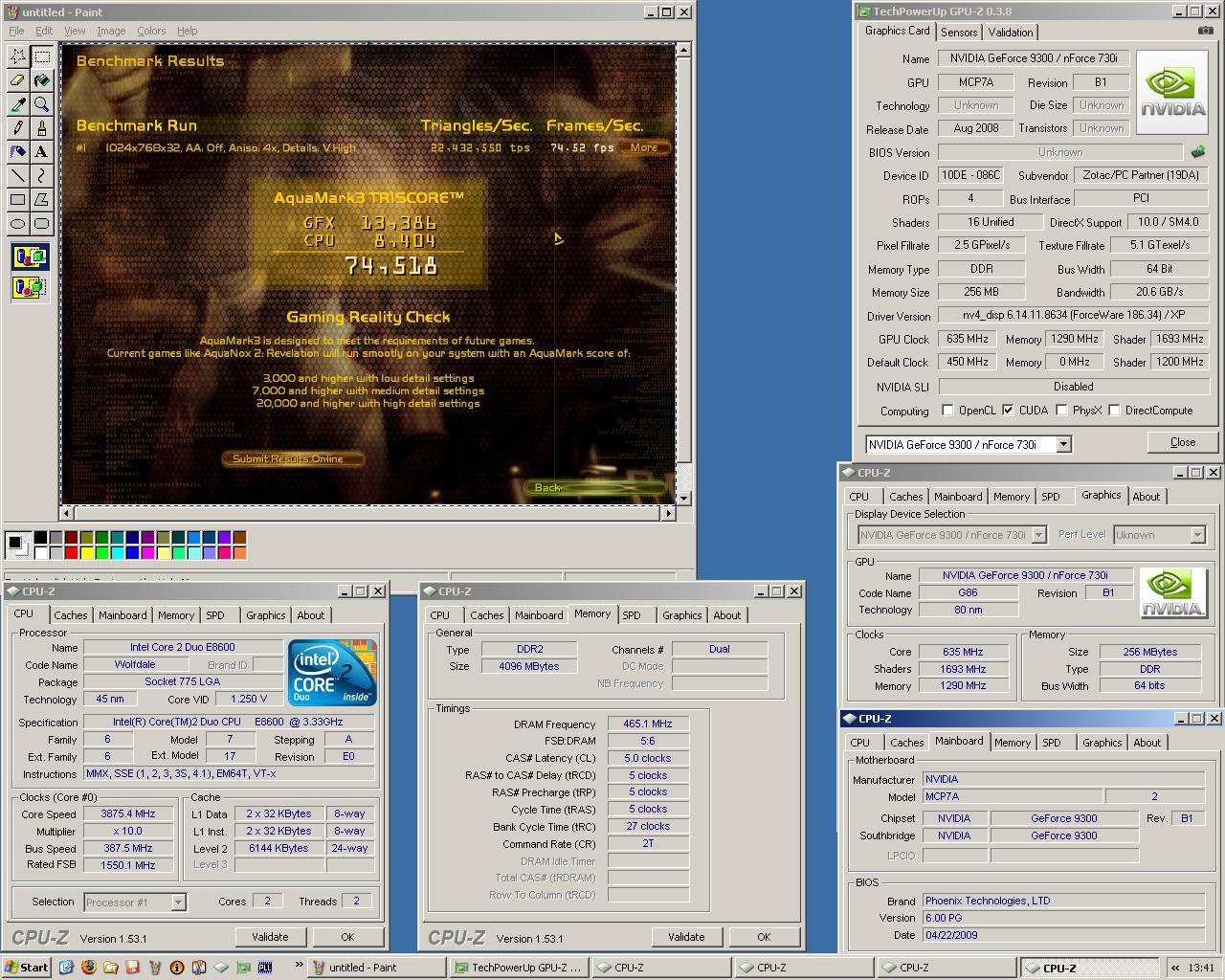The image size is (1225, 980).
Task: Open the GPU selection dropdown in GPU-Z
Action: pyautogui.click(x=1063, y=444)
